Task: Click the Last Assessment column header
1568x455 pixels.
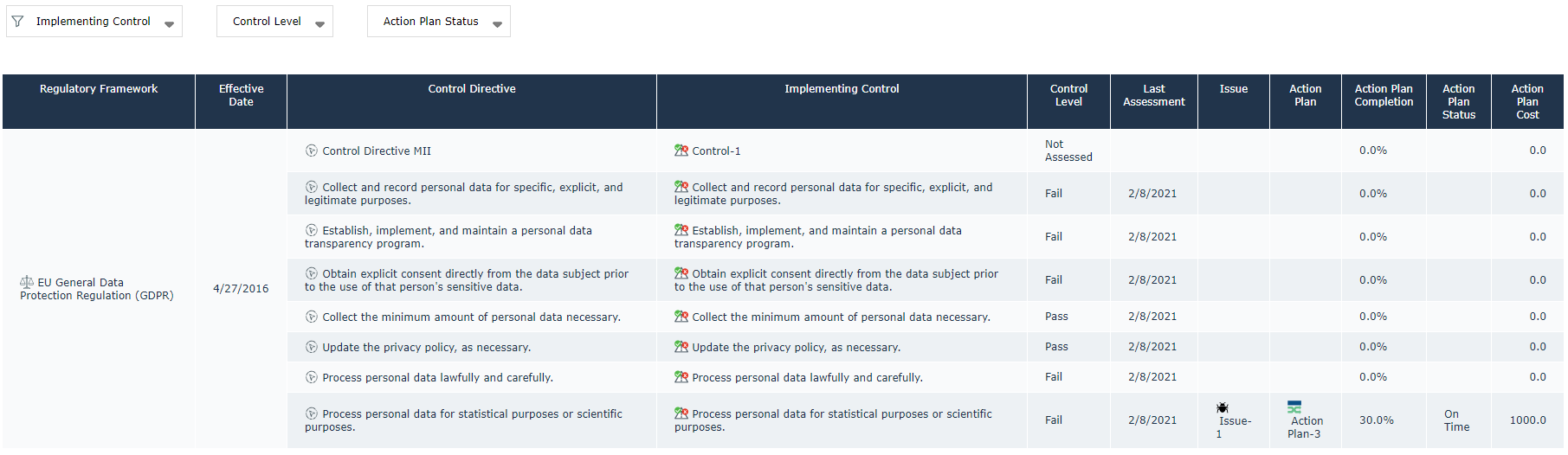Action: click(x=1153, y=95)
